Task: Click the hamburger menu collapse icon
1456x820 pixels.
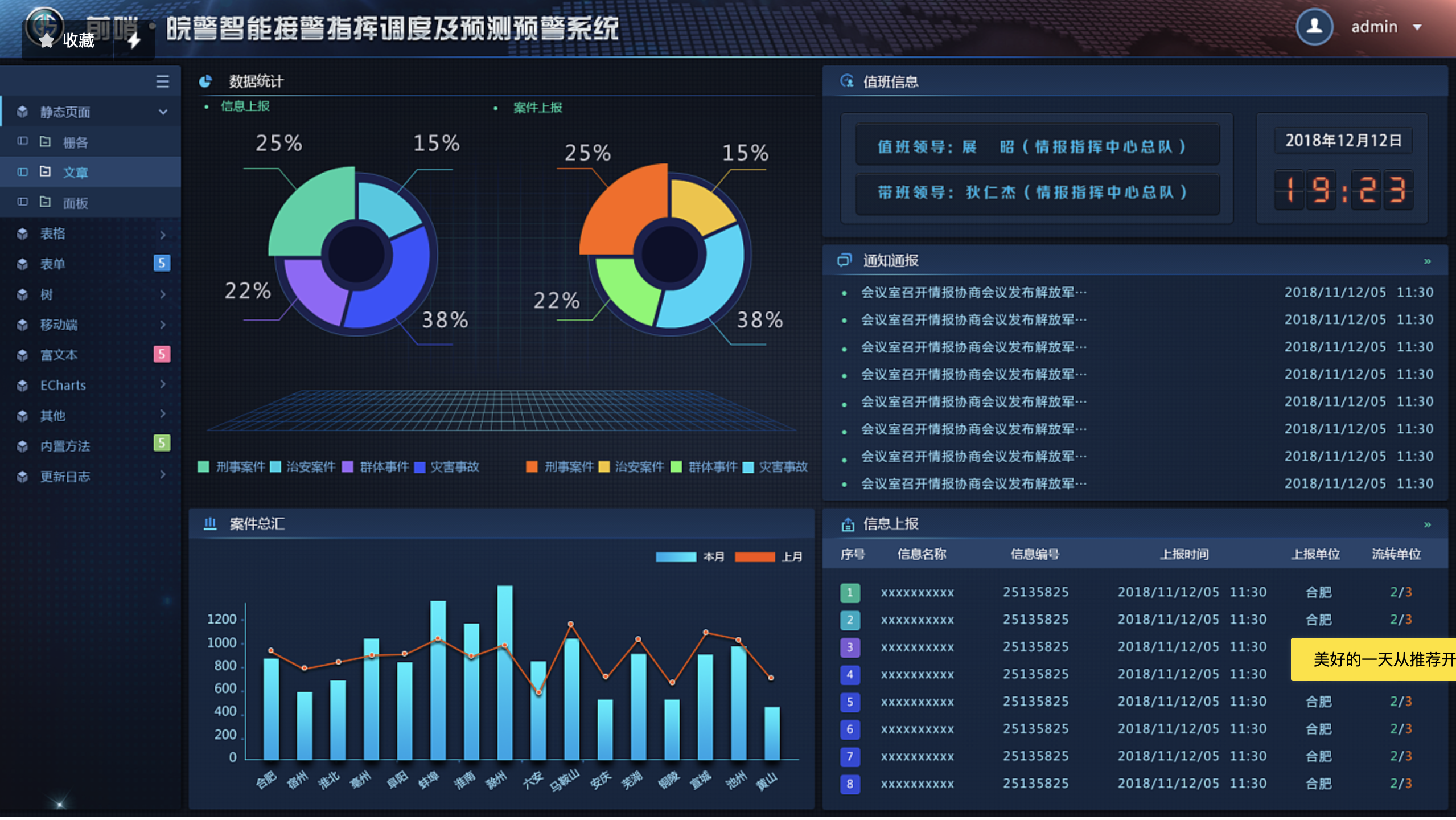Action: pyautogui.click(x=162, y=81)
